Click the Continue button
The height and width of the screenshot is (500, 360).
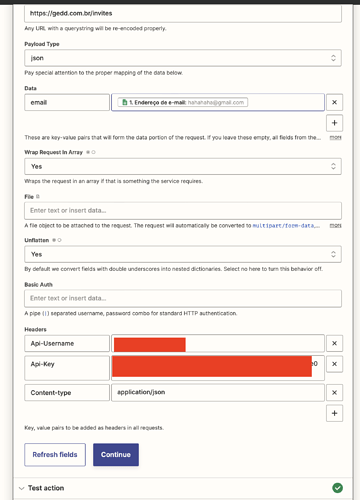[x=116, y=455]
